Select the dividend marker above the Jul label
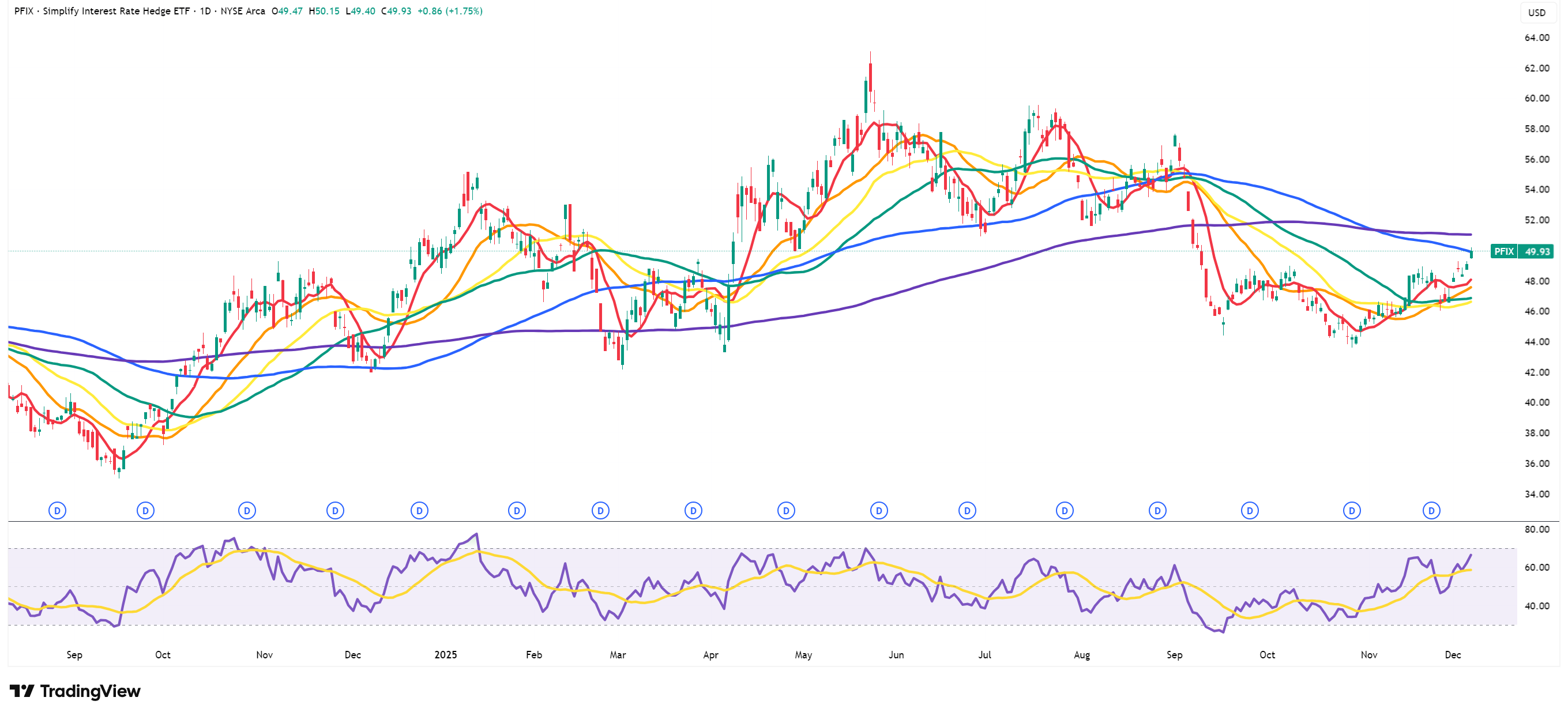This screenshot has width=1568, height=716. (967, 510)
